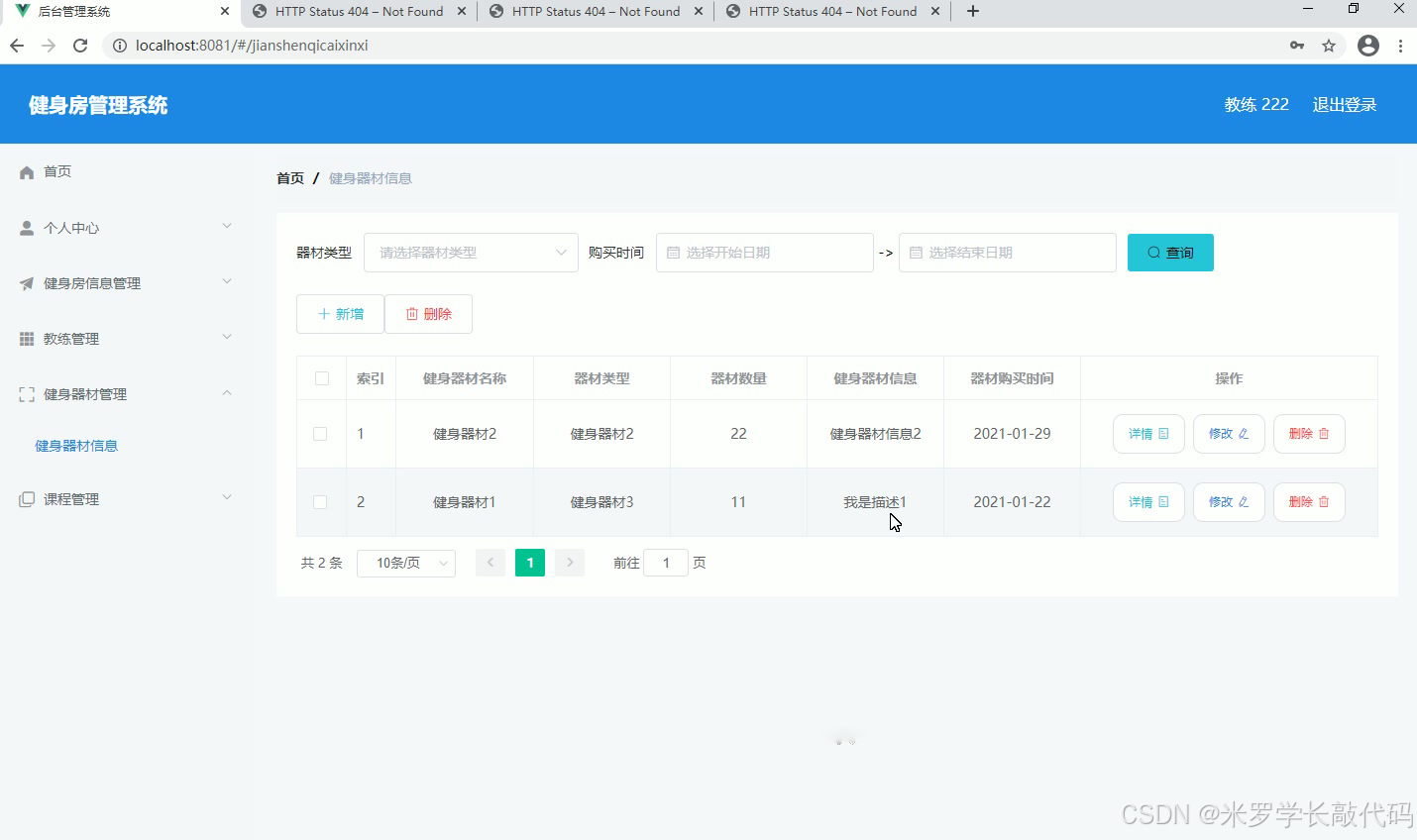Open a new browser tab with plus

pyautogui.click(x=973, y=11)
